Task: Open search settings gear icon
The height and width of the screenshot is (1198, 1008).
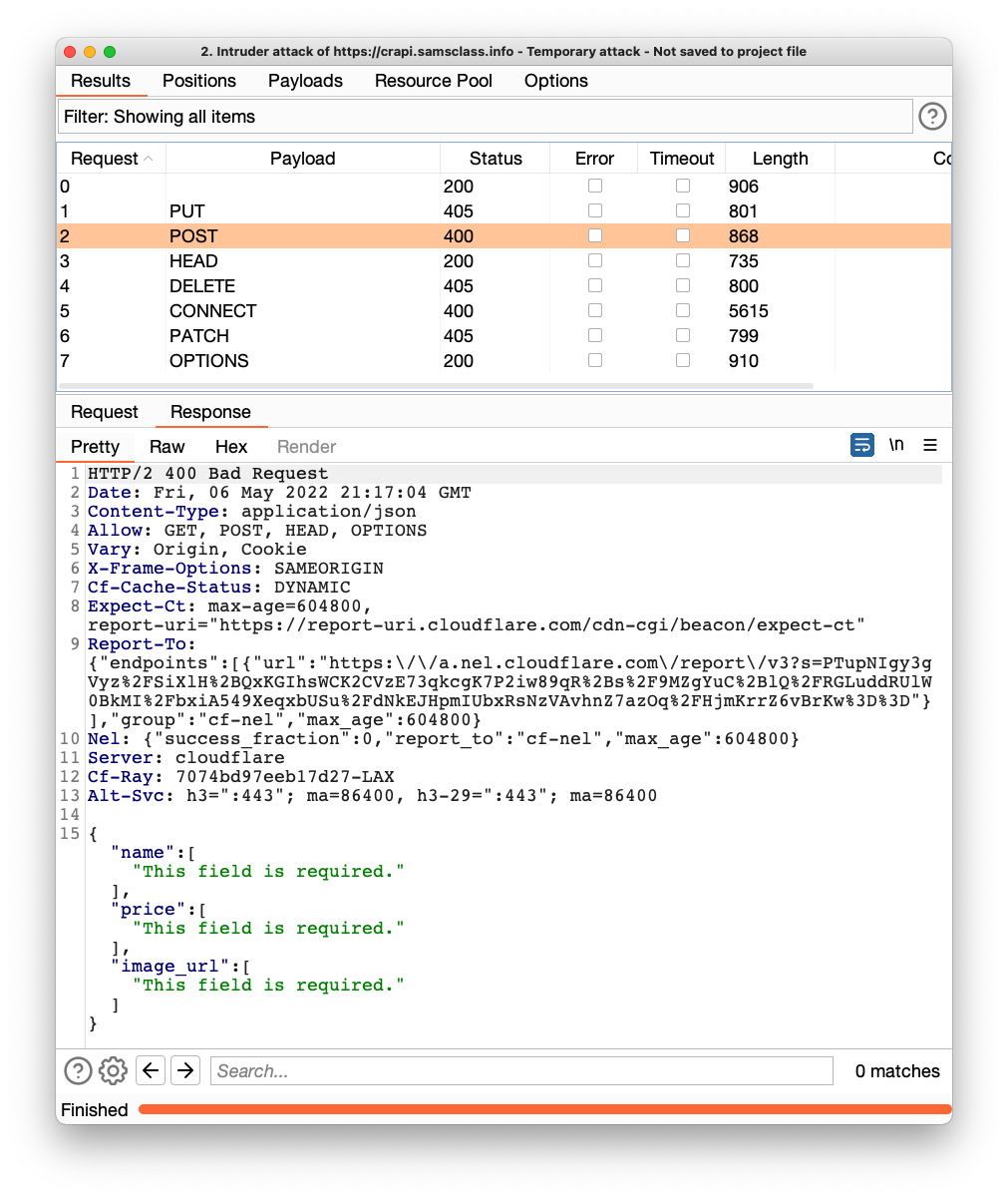Action: [113, 1071]
